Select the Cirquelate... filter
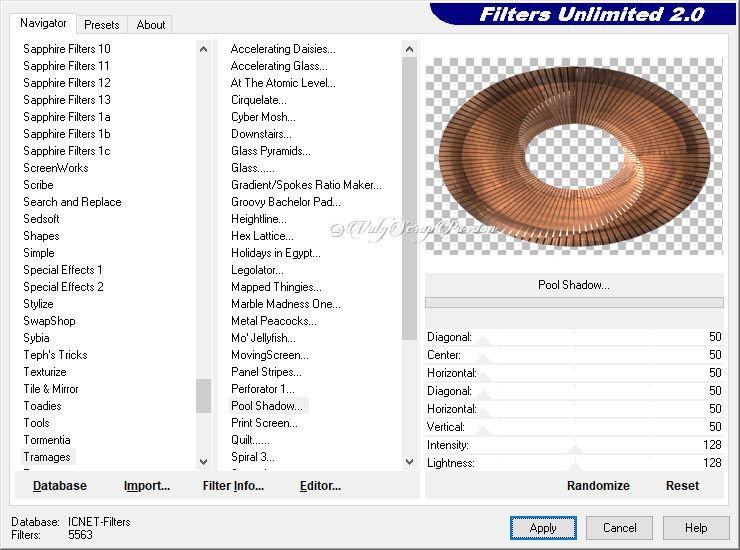The height and width of the screenshot is (550, 740). pyautogui.click(x=258, y=100)
